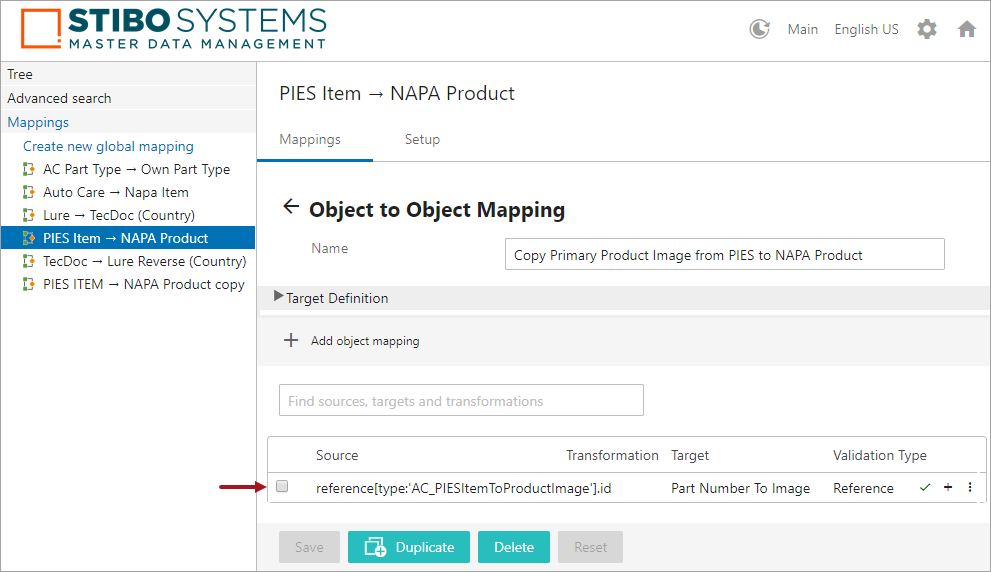Viewport: 991px width, 572px height.
Task: Click mapping icon beside AC Part Type
Action: tap(28, 169)
